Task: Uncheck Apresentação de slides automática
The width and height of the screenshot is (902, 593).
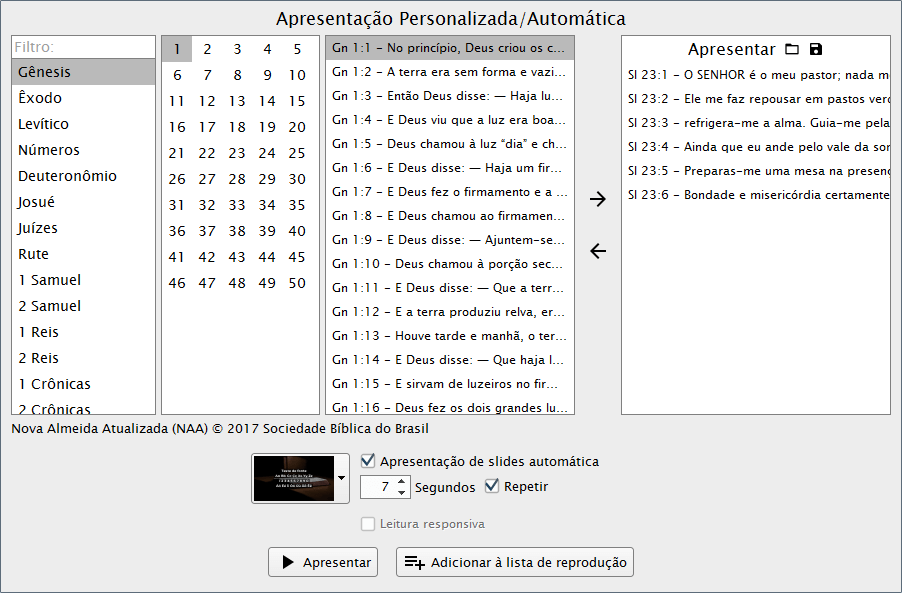Action: pos(368,461)
